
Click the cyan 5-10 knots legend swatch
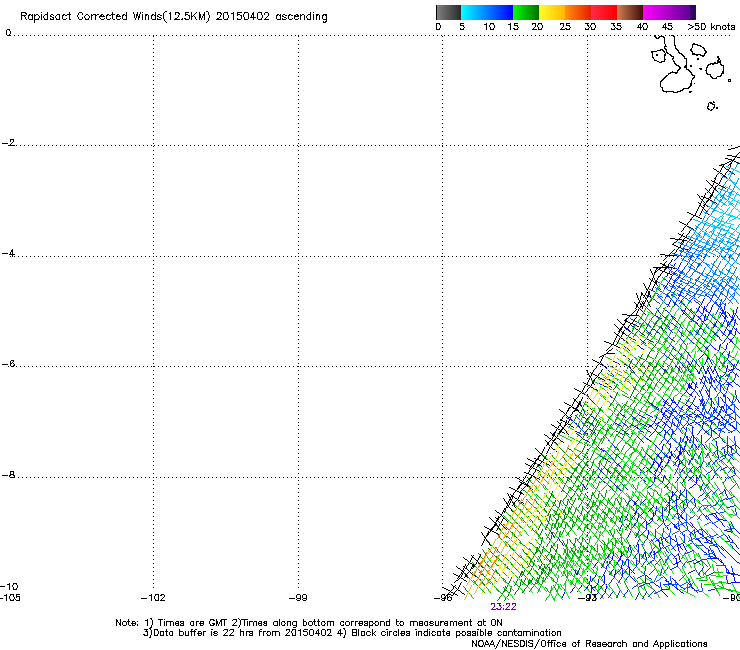pyautogui.click(x=474, y=12)
